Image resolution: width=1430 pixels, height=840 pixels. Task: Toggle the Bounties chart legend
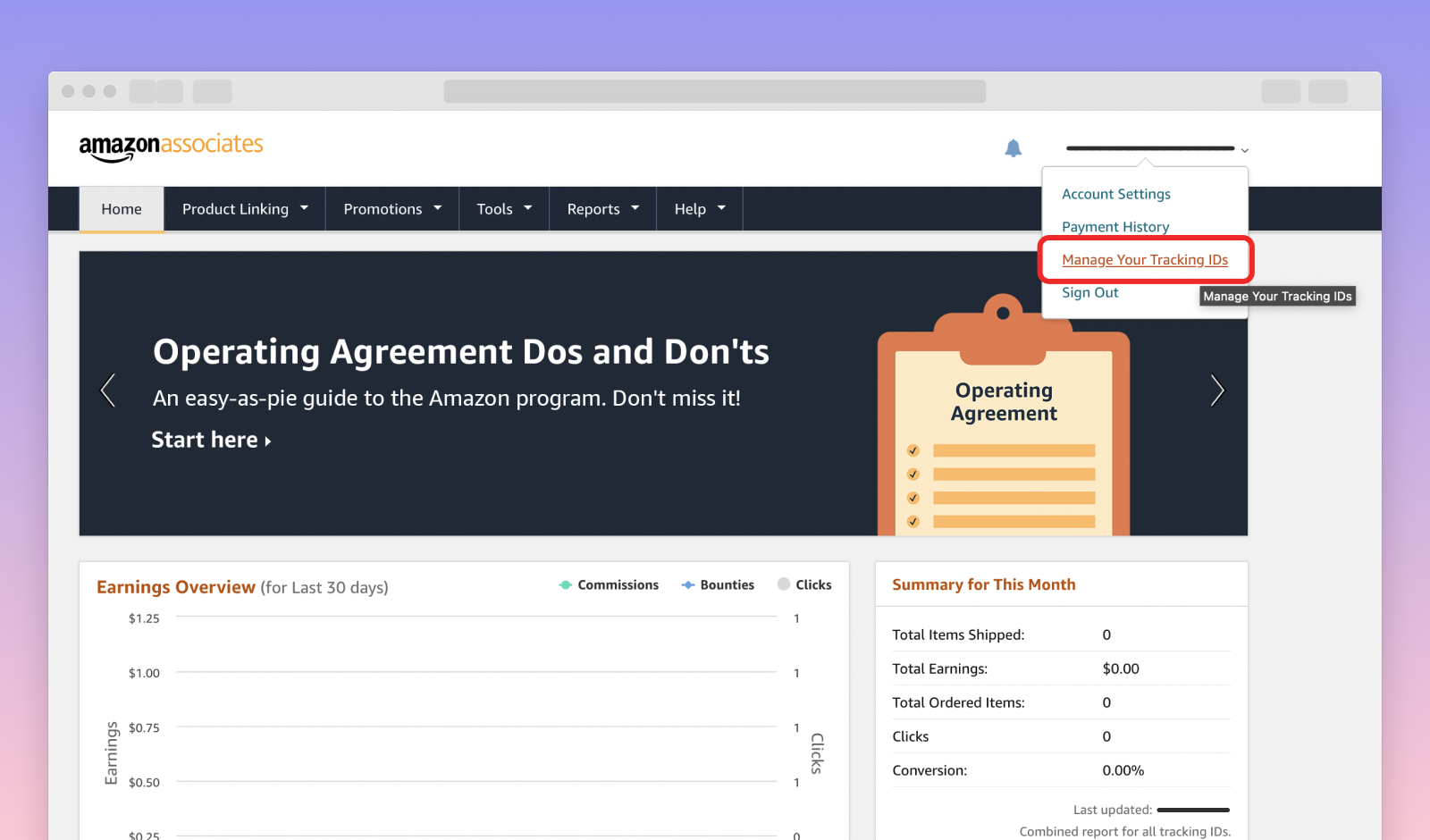718,584
